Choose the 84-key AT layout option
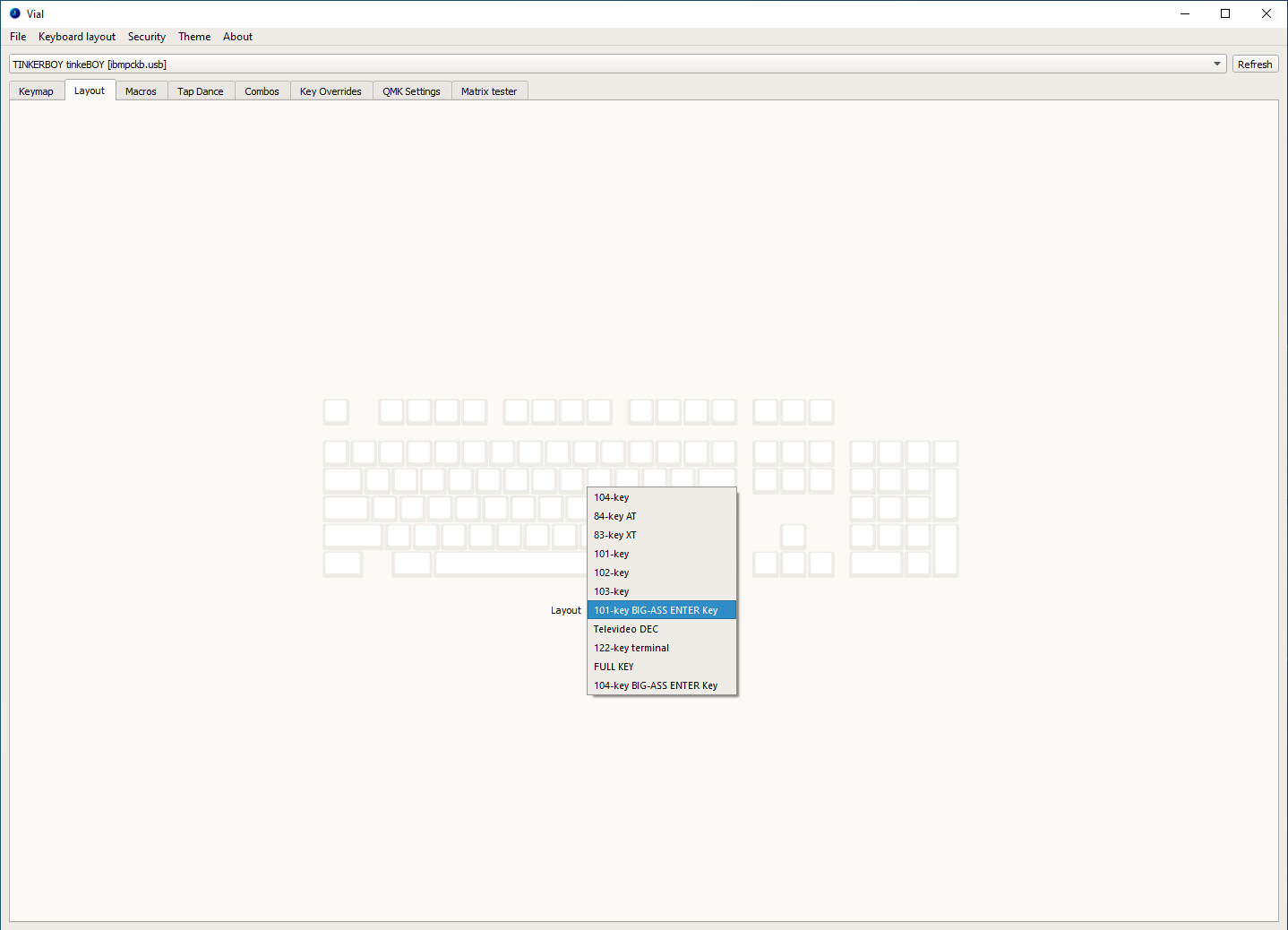The image size is (1288, 930). [662, 516]
